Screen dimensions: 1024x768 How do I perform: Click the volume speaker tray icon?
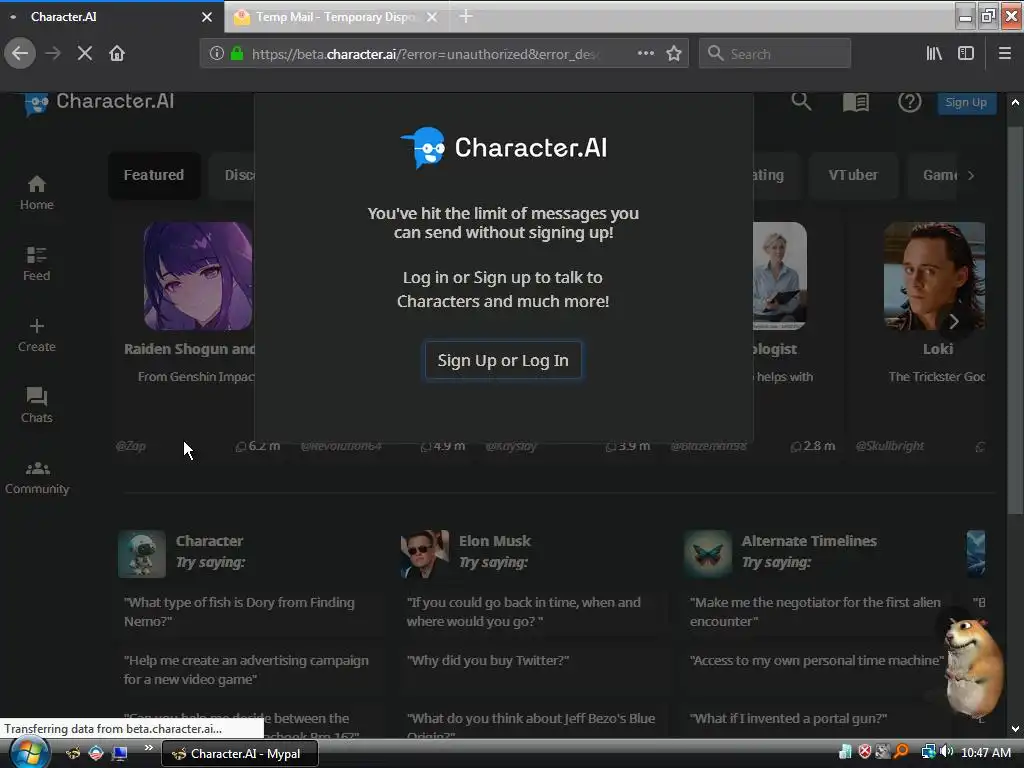(x=946, y=752)
